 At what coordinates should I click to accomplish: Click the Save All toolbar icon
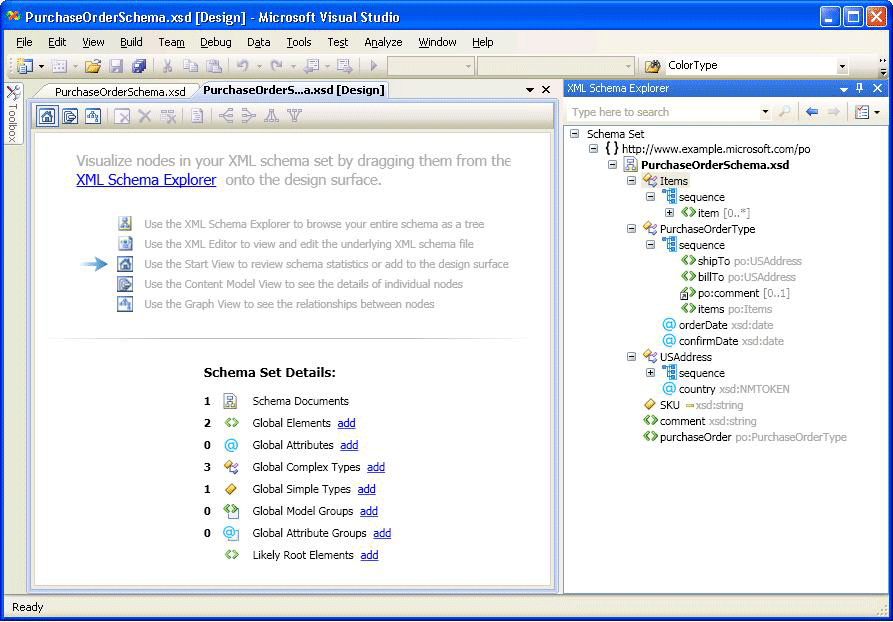coord(139,66)
